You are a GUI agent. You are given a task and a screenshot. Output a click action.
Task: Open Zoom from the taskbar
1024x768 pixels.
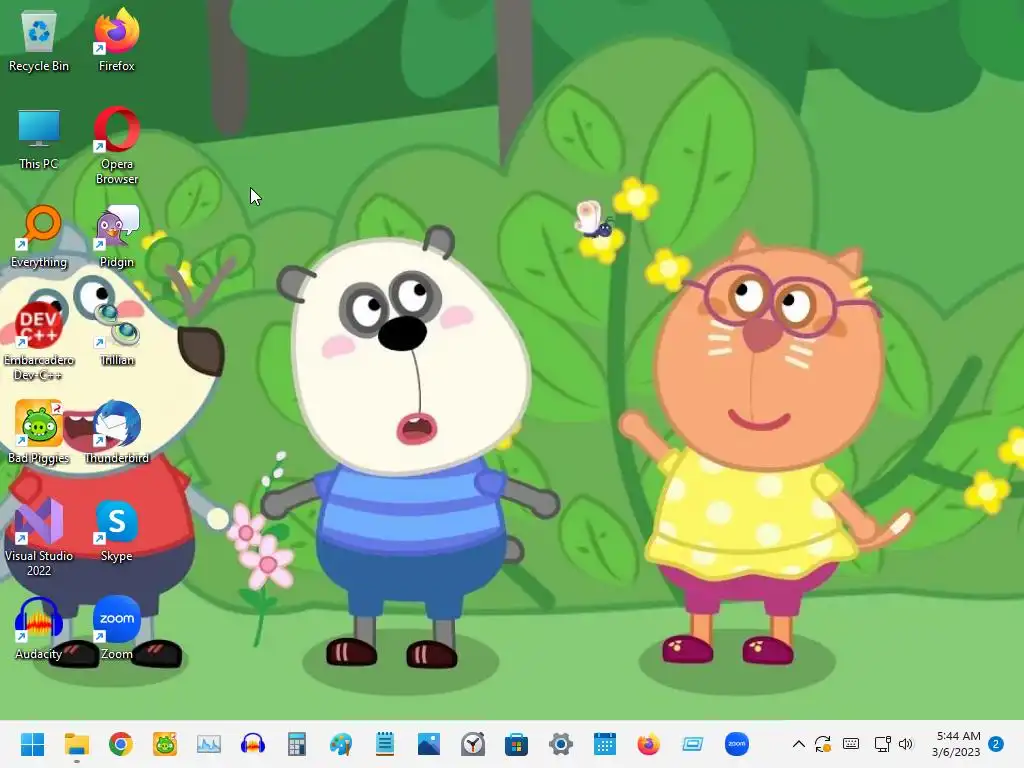(737, 744)
